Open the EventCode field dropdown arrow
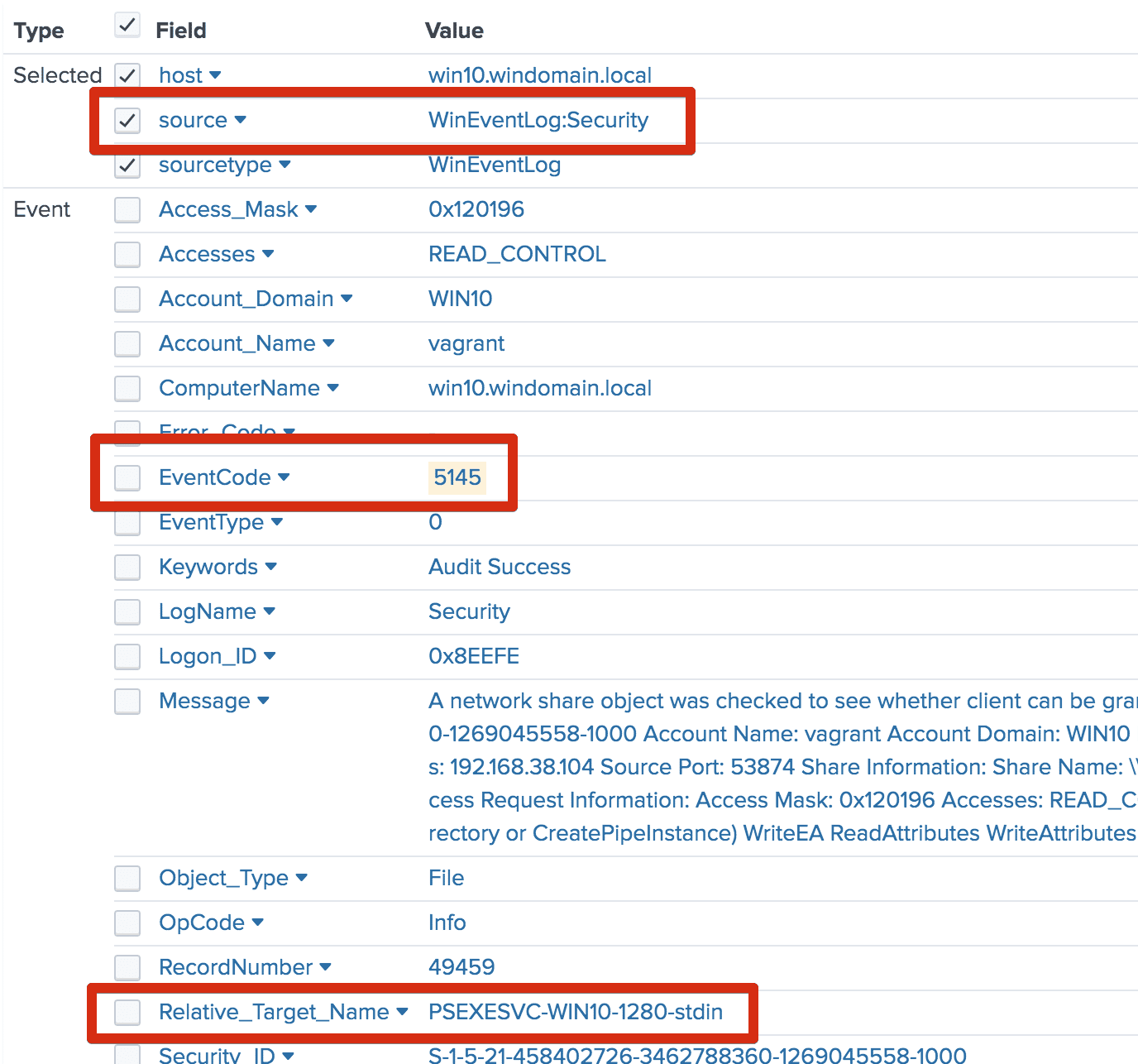Image resolution: width=1138 pixels, height=1064 pixels. 284,477
